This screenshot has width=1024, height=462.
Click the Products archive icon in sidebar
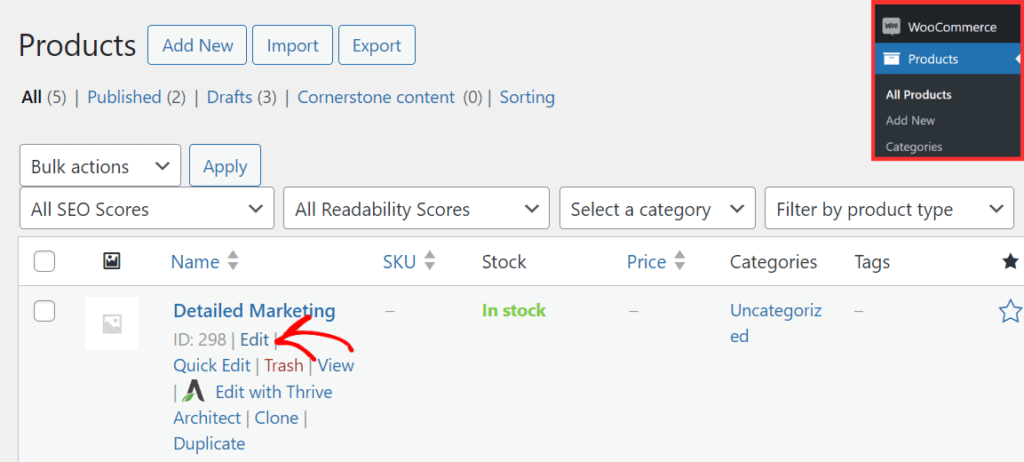(891, 59)
